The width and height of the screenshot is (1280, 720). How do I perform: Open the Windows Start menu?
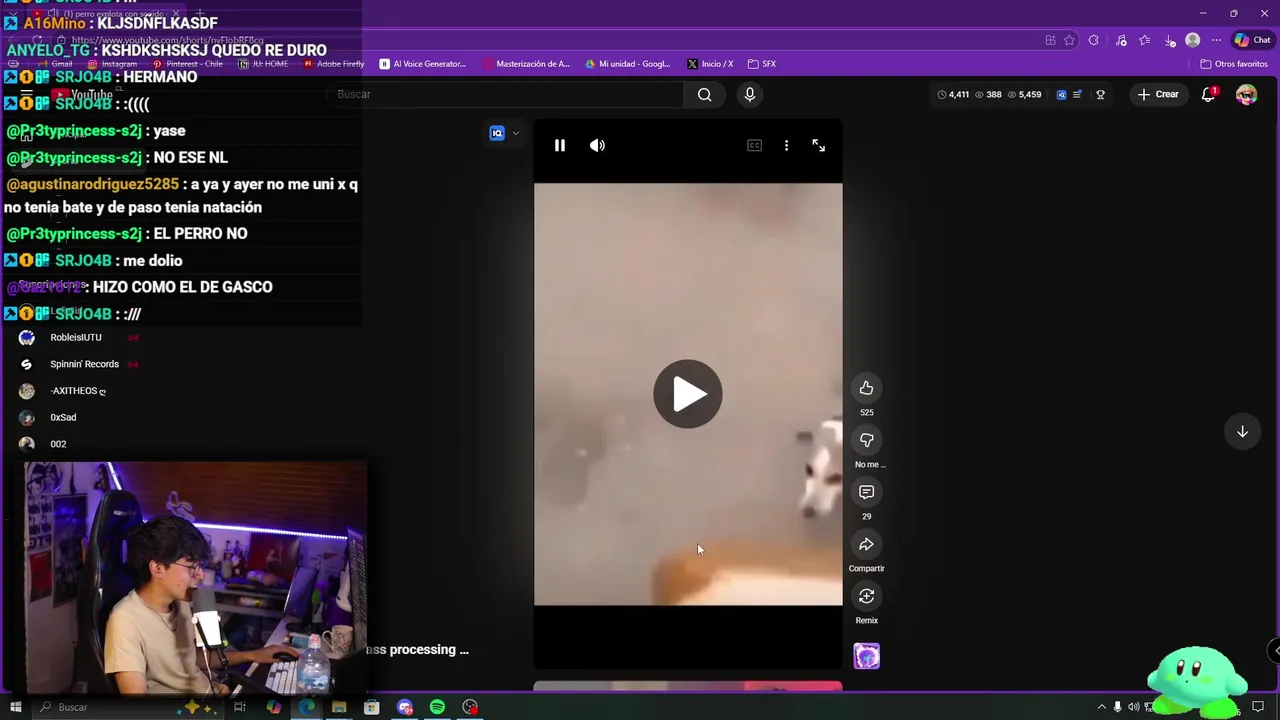[x=15, y=707]
